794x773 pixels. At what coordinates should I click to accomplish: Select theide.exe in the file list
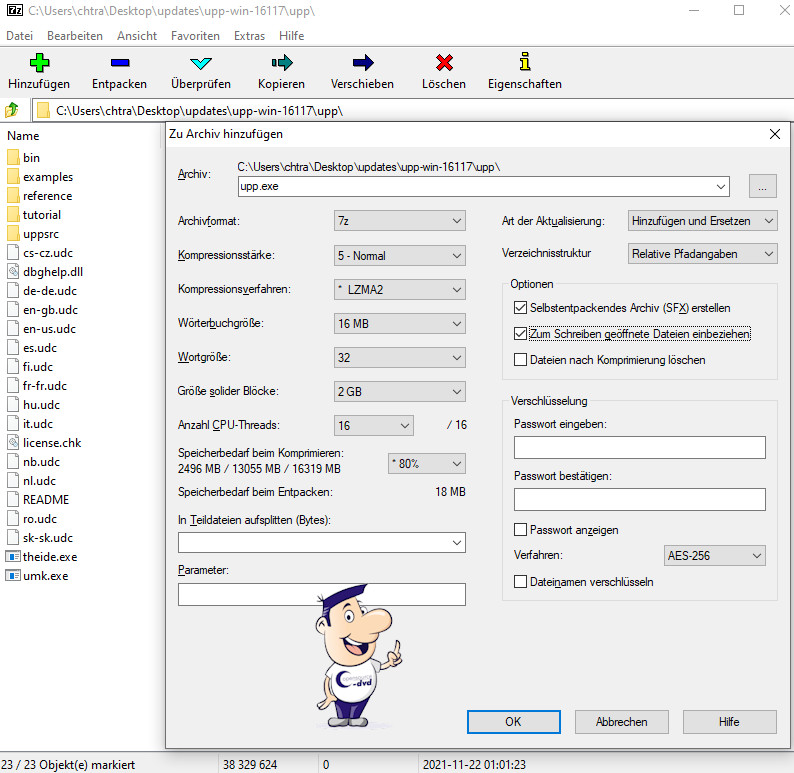pos(50,557)
